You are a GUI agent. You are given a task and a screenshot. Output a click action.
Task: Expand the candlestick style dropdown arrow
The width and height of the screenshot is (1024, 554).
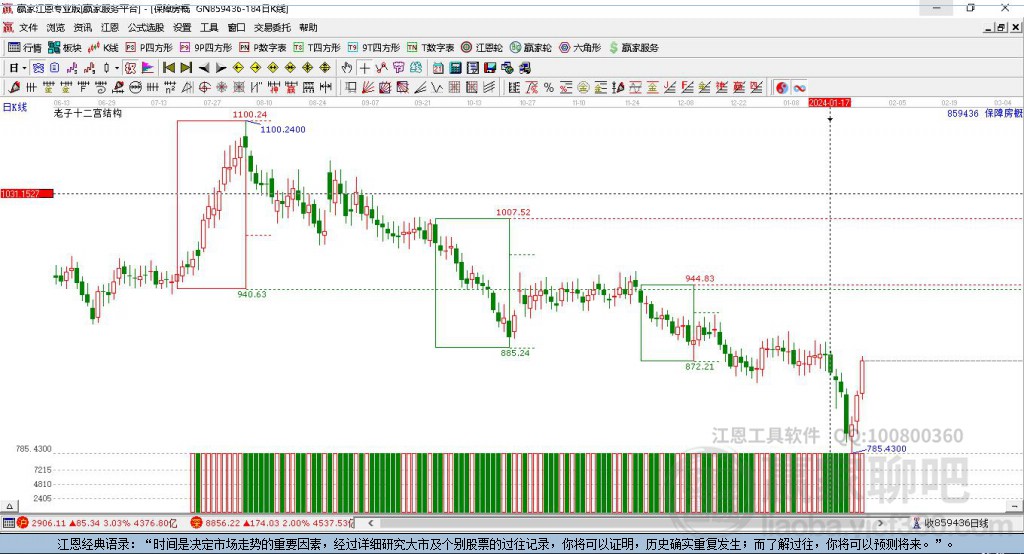[x=117, y=68]
